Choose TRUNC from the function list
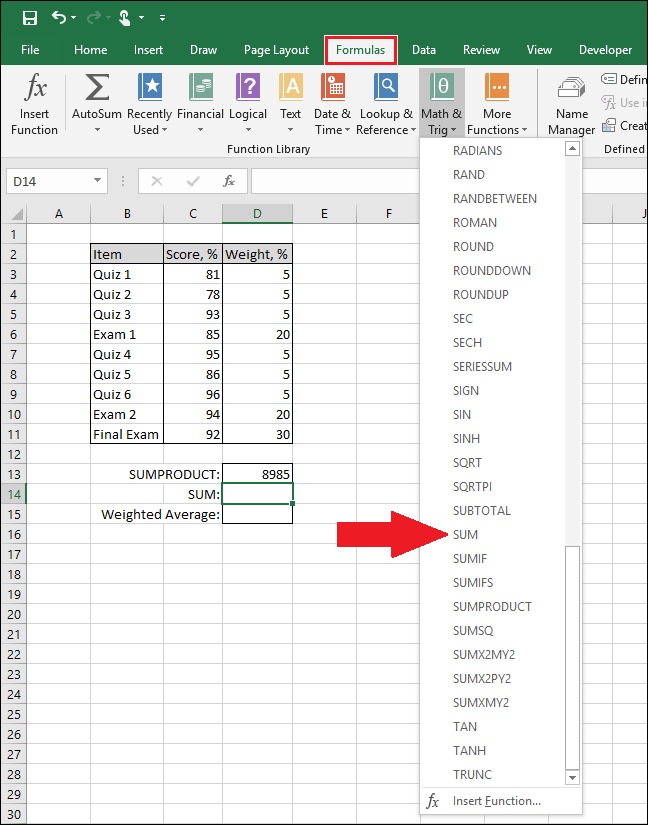Image resolution: width=648 pixels, height=825 pixels. (472, 774)
